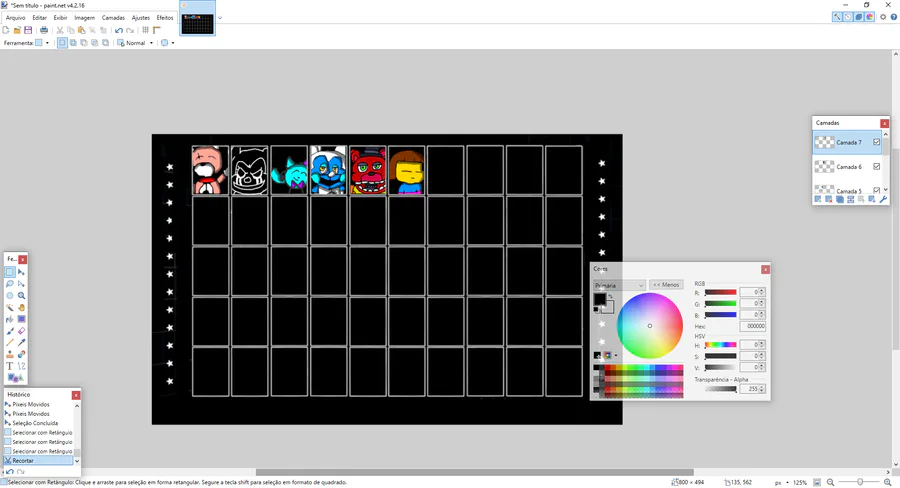Choose Intersect selection mode icon
Viewport: 900px width, 488px height.
(95, 42)
